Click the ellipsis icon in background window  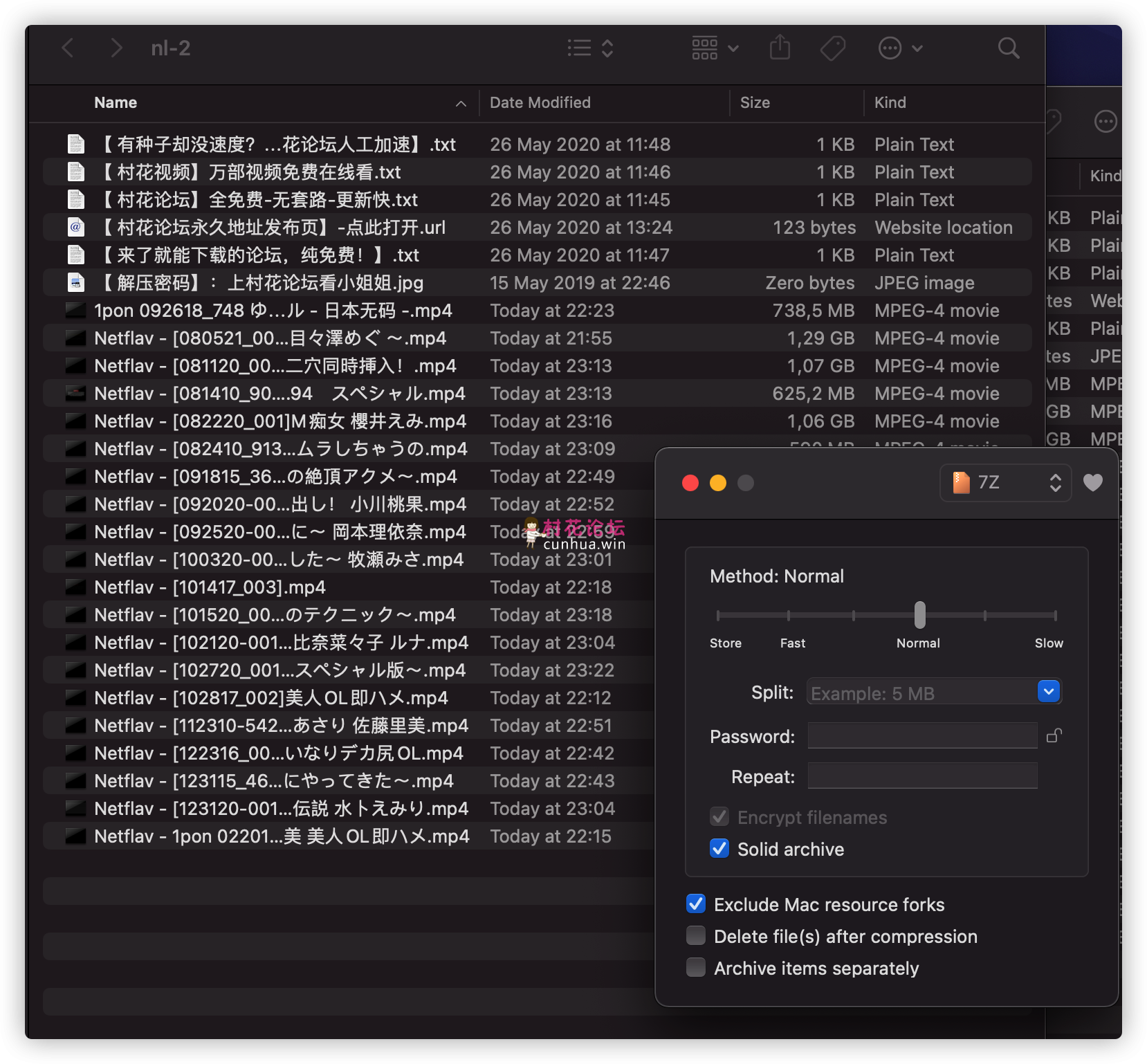[1105, 122]
